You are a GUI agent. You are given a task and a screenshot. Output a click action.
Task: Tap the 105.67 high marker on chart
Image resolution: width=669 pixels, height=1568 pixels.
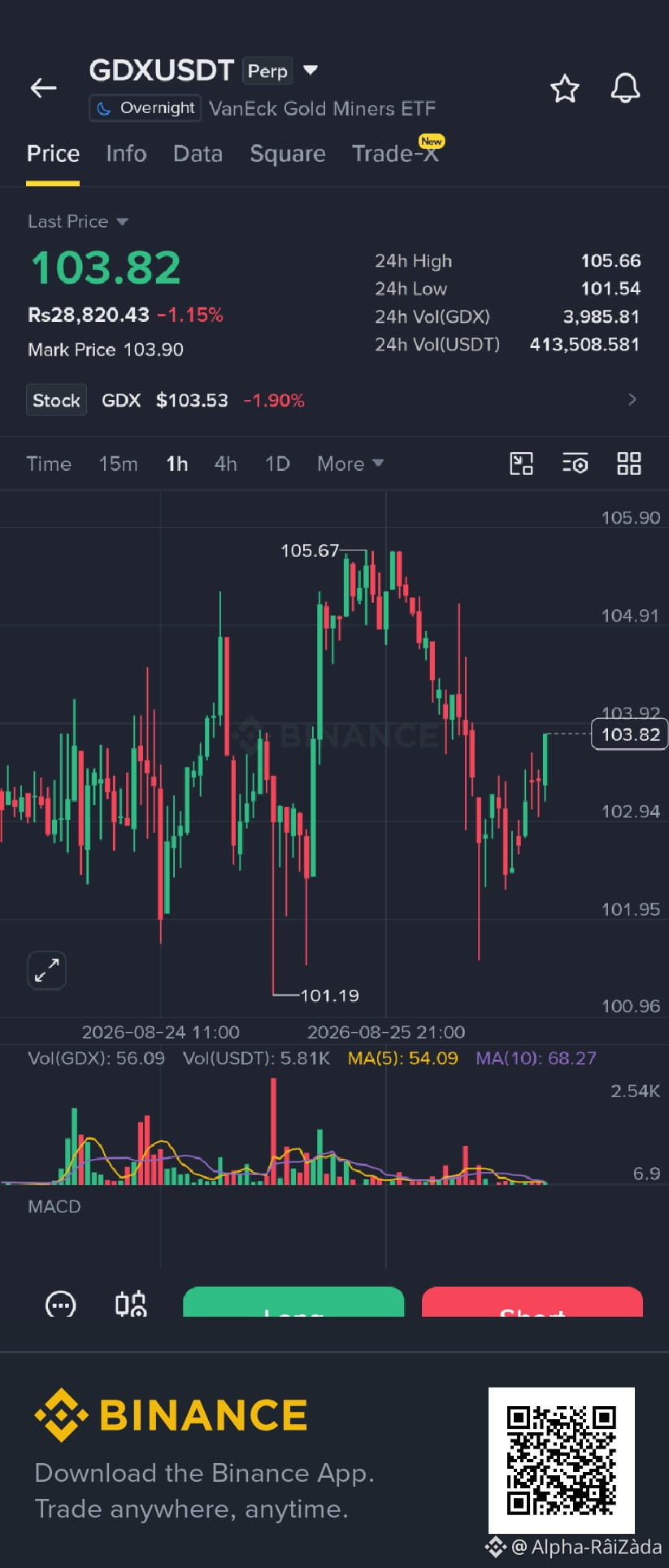click(x=310, y=551)
